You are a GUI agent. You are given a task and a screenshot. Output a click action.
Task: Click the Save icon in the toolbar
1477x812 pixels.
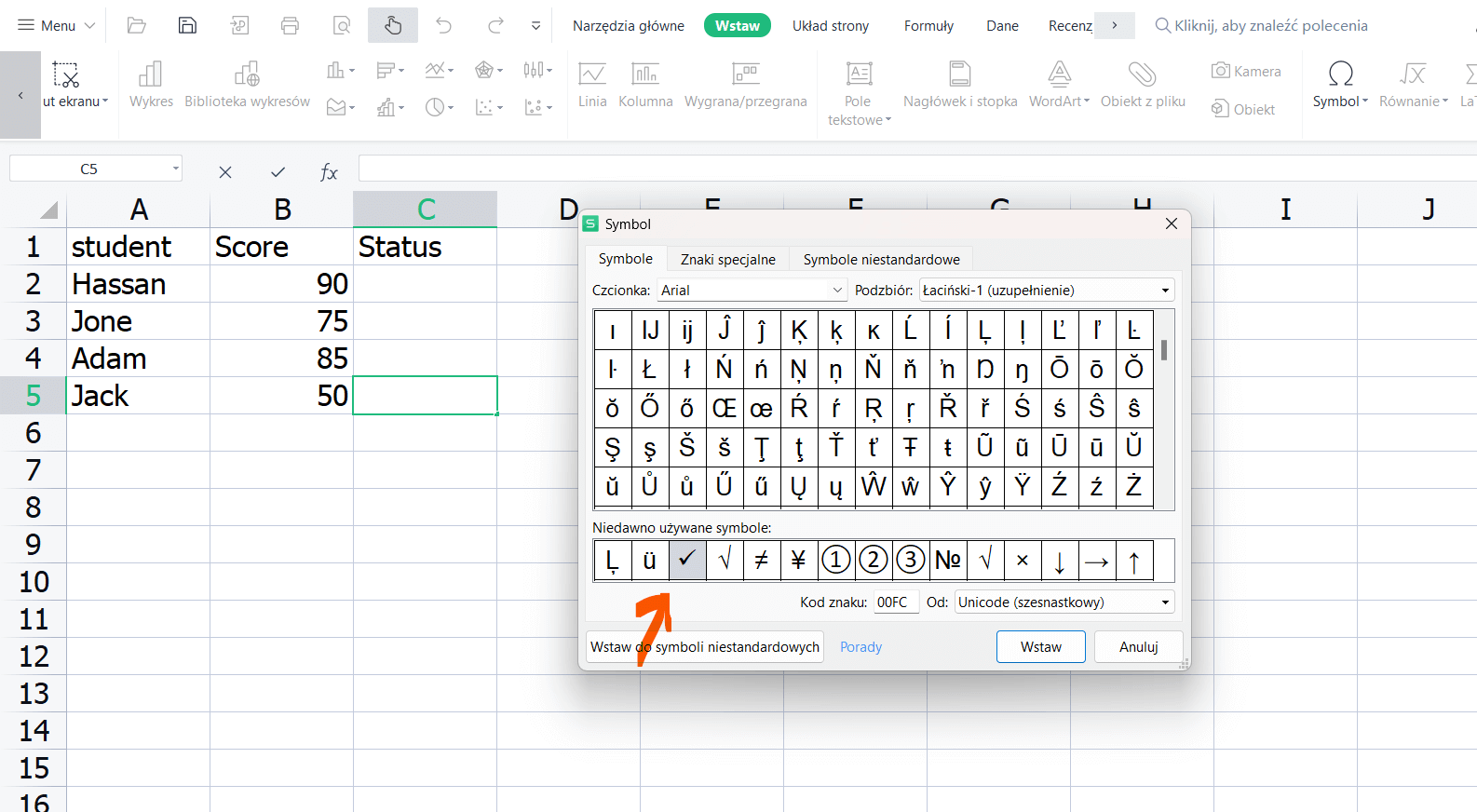(187, 25)
